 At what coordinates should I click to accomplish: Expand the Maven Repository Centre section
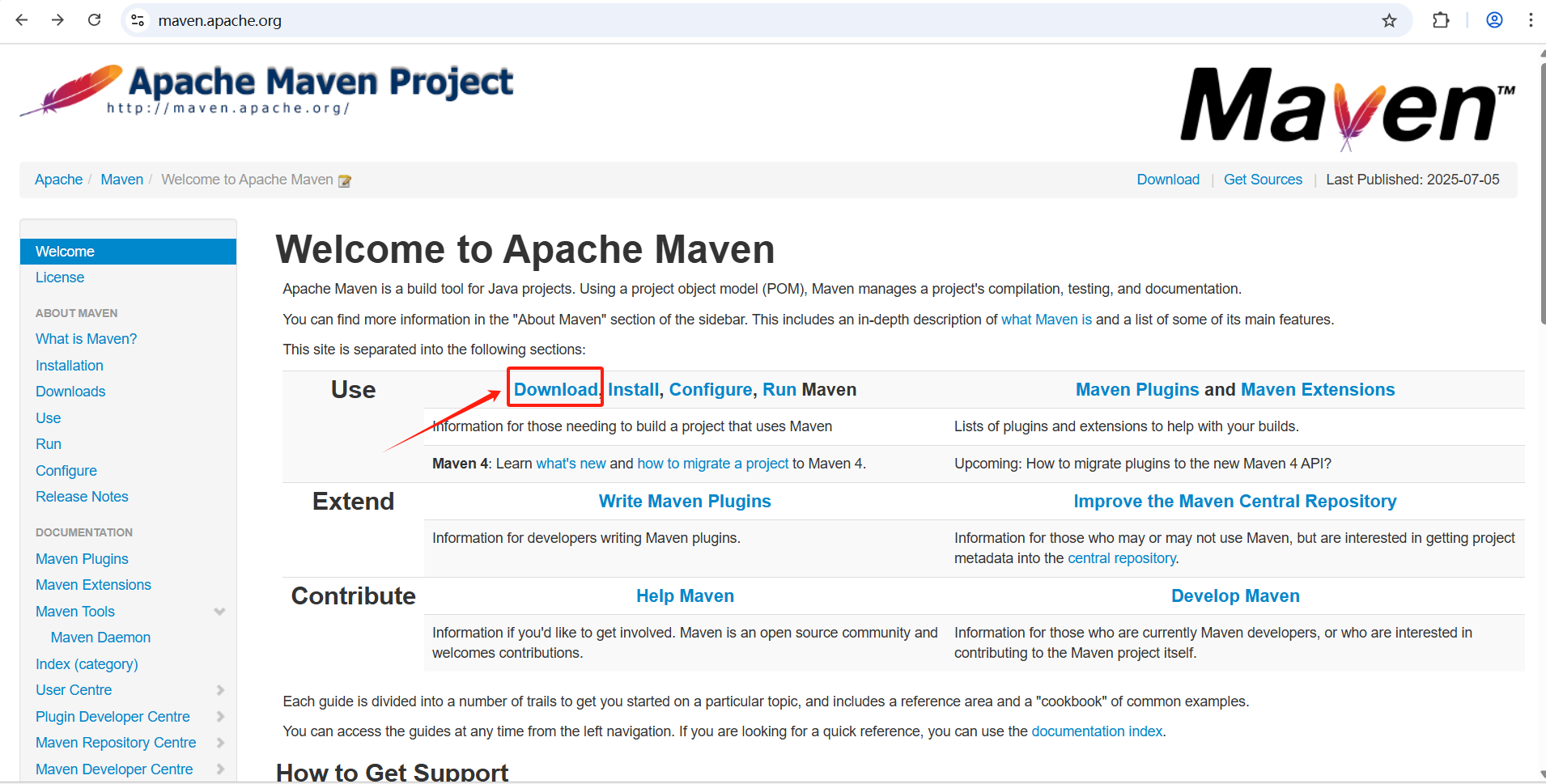219,743
